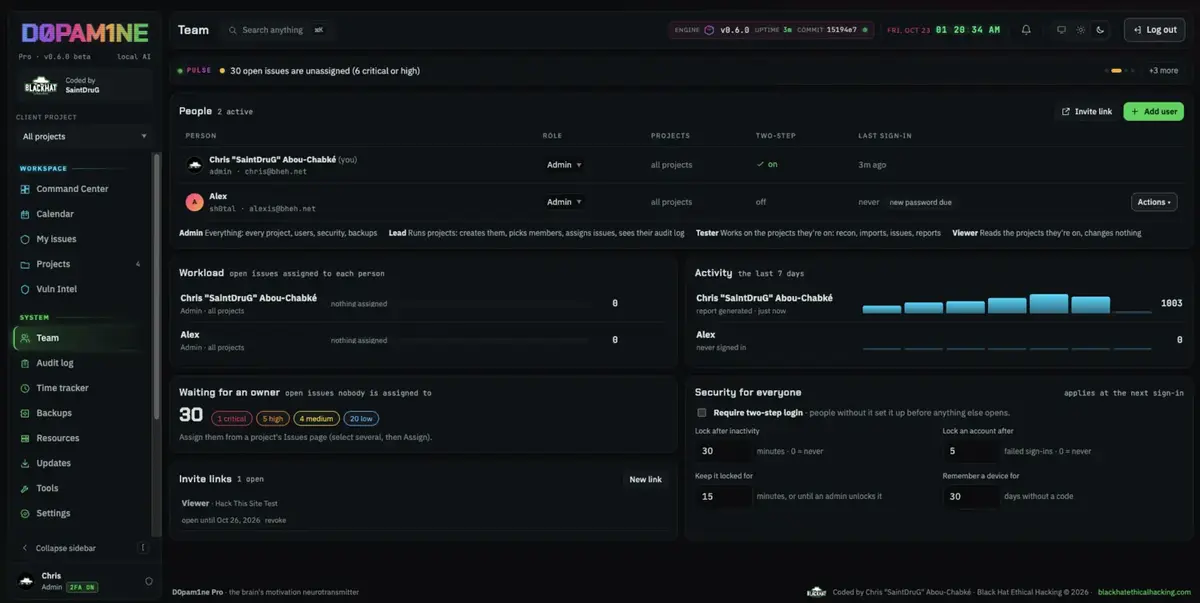Click the circle icon beside Chris's profile footer
This screenshot has width=1200, height=603.
[149, 581]
